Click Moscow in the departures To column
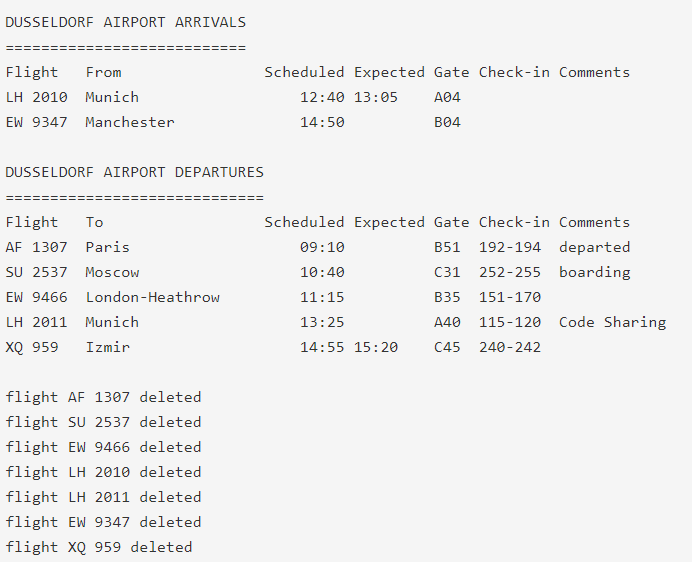 pyautogui.click(x=112, y=272)
